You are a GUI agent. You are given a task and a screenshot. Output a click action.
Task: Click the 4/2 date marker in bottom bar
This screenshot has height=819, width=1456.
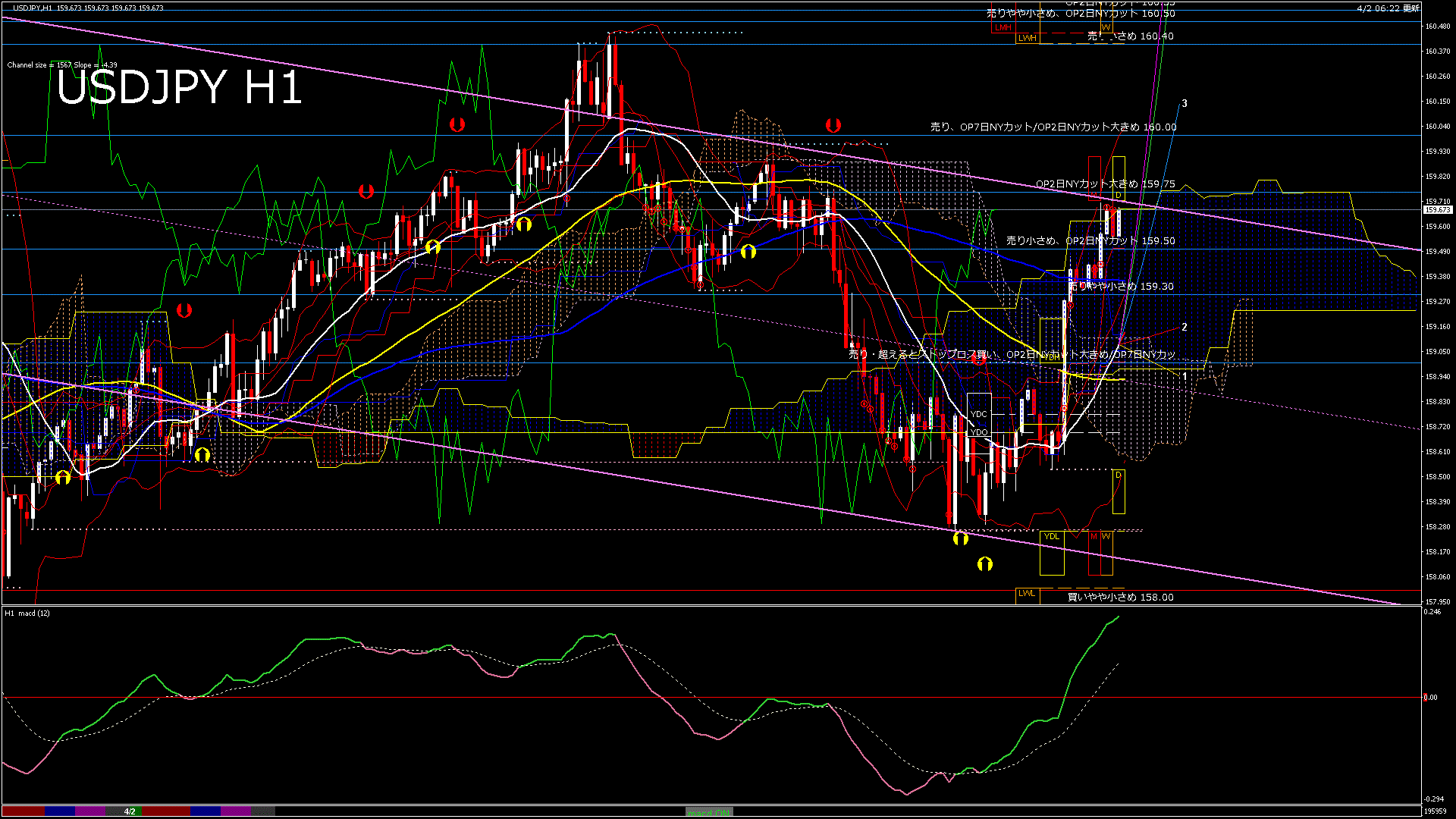(x=130, y=811)
